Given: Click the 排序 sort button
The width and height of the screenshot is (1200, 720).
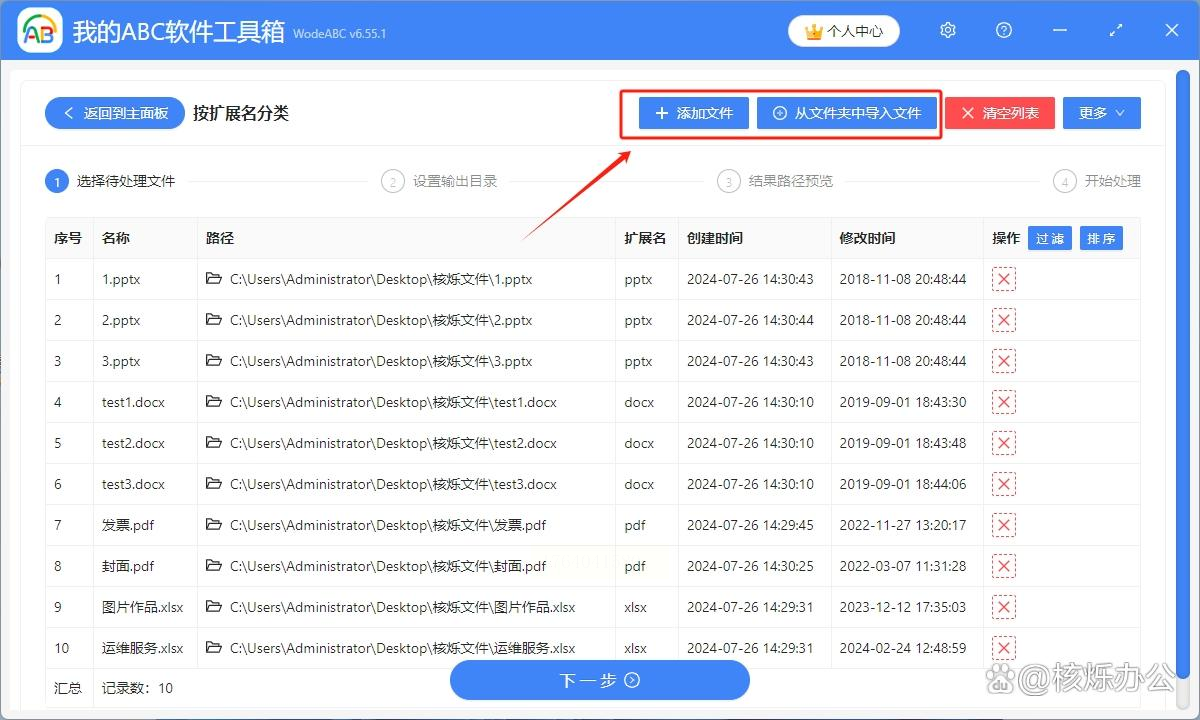Looking at the screenshot, I should [x=1101, y=238].
